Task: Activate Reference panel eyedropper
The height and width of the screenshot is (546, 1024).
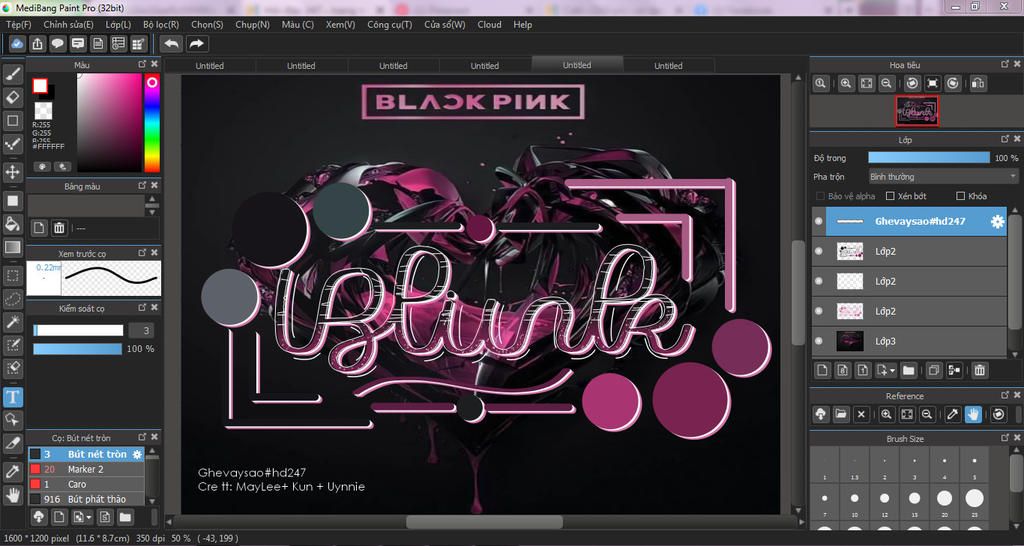Action: tap(952, 414)
